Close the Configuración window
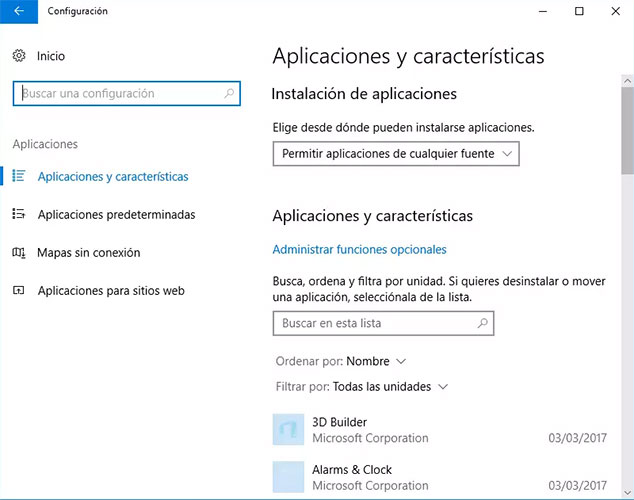The image size is (634, 500). 615,11
